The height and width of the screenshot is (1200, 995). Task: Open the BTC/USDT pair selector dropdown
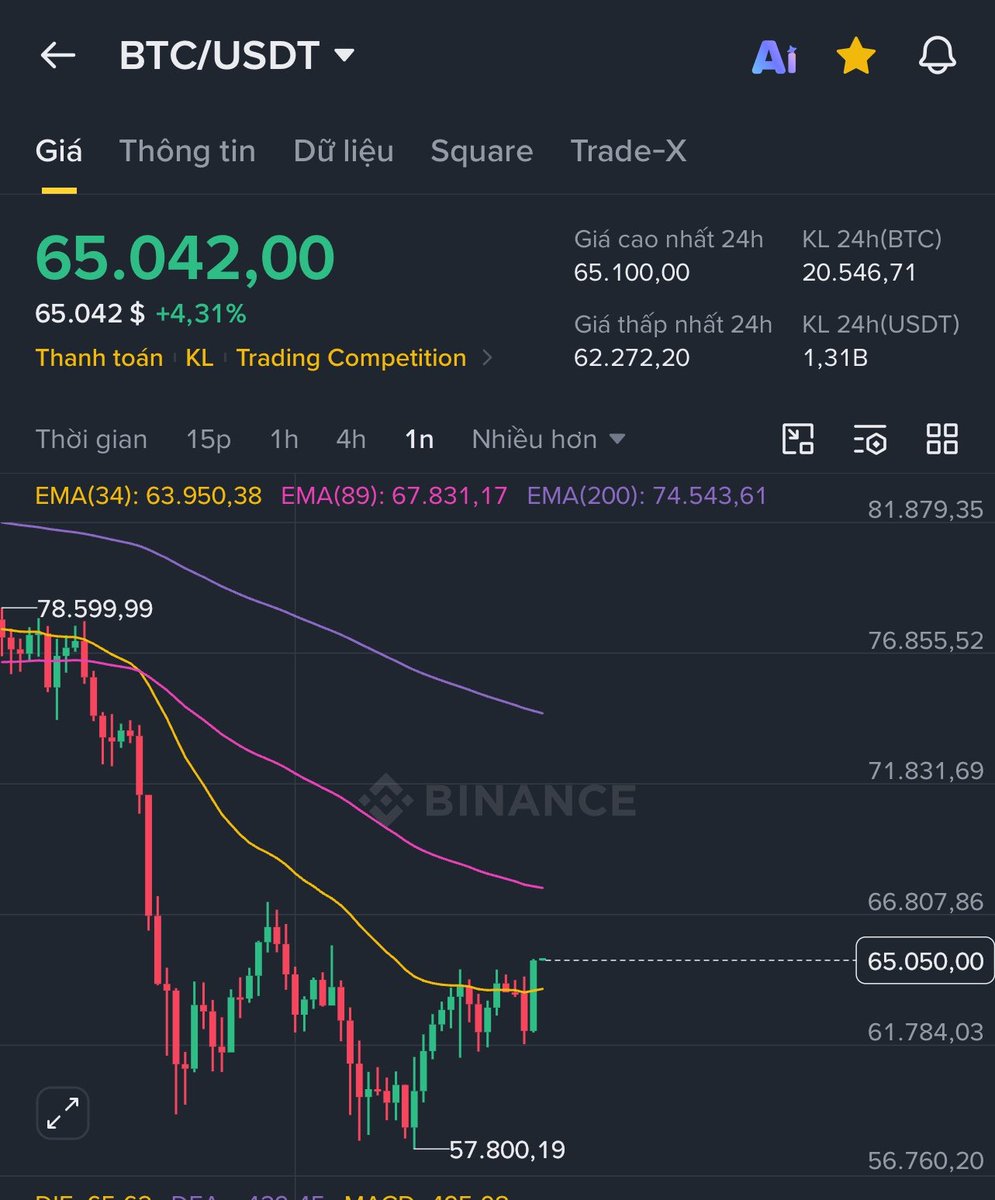(237, 56)
